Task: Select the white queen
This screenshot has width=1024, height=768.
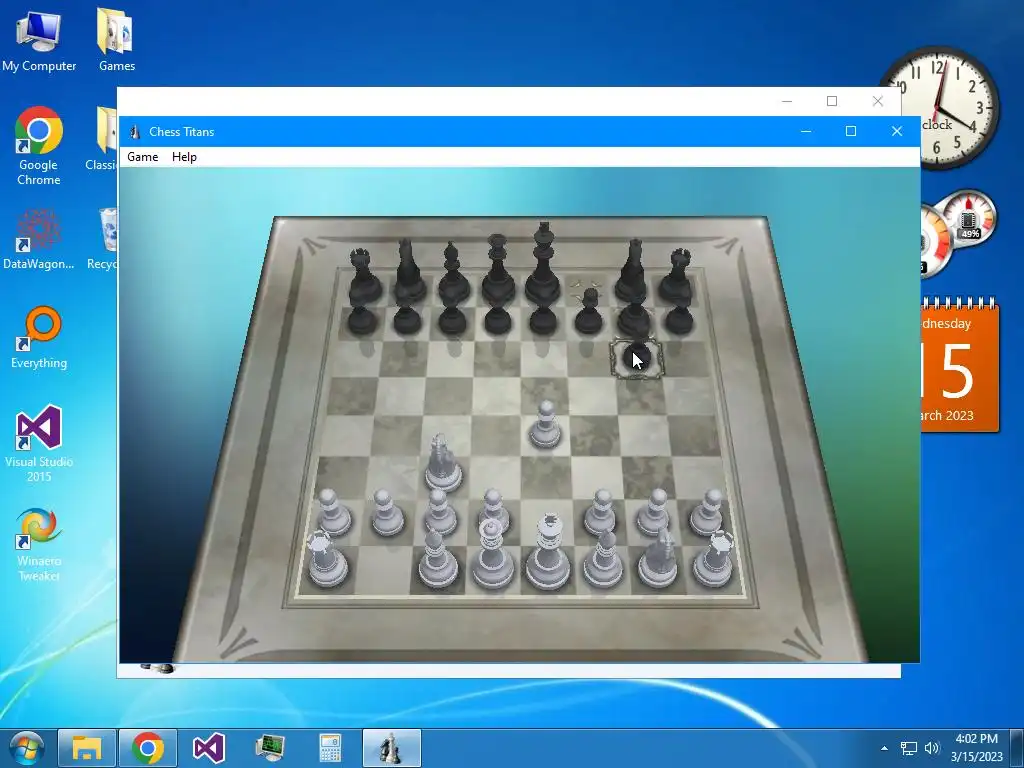Action: (492, 554)
